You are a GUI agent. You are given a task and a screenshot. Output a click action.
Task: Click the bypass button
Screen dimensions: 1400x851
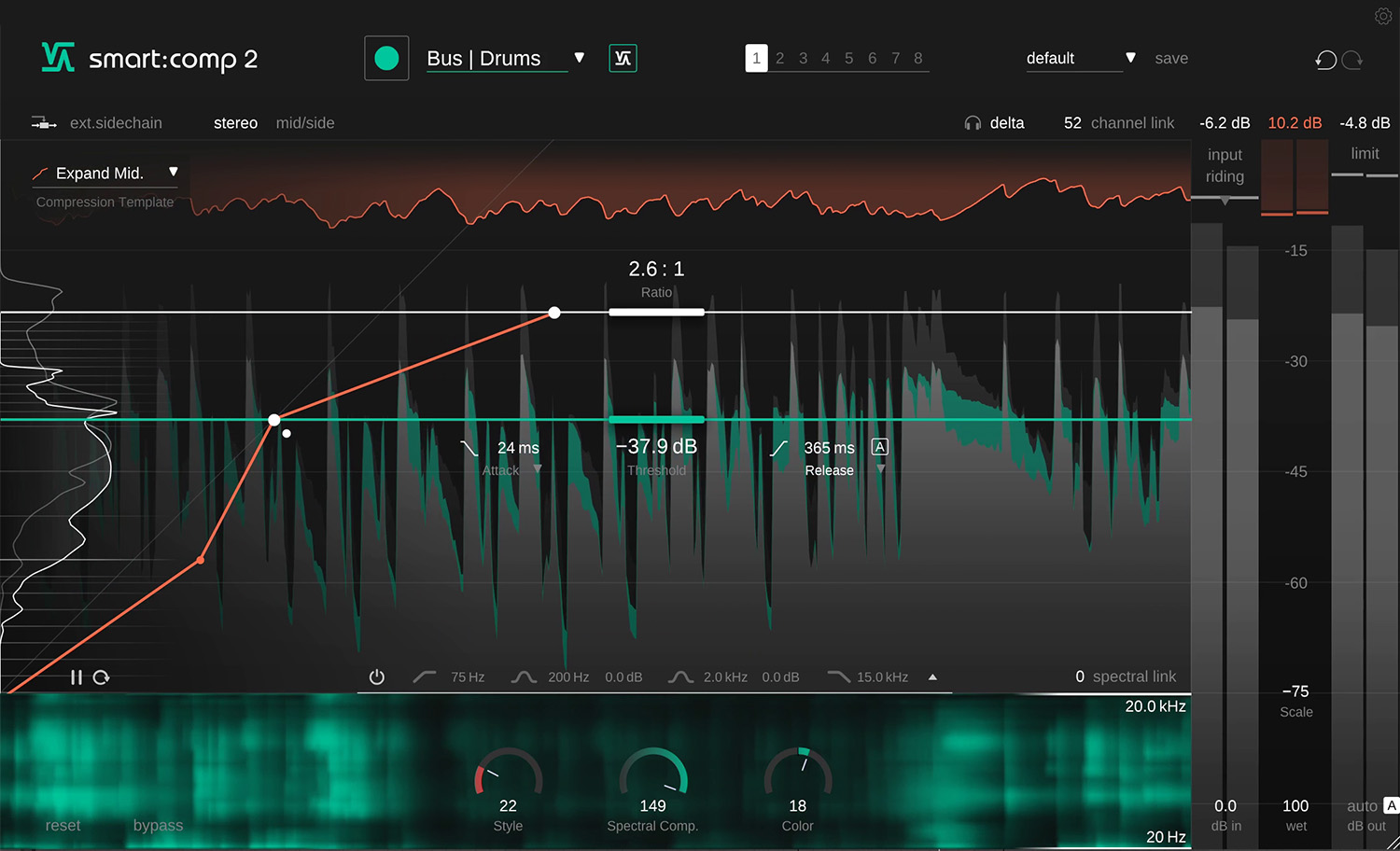(x=158, y=826)
